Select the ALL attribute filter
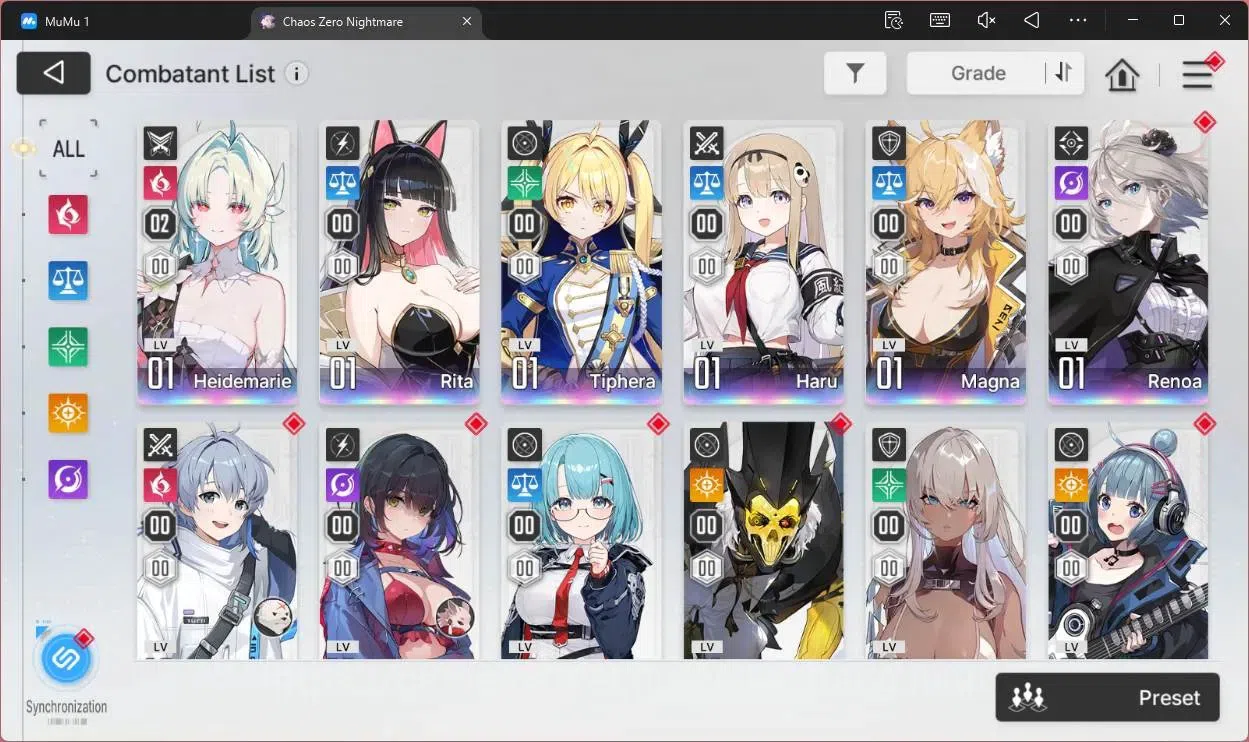This screenshot has height=742, width=1249. (x=69, y=149)
